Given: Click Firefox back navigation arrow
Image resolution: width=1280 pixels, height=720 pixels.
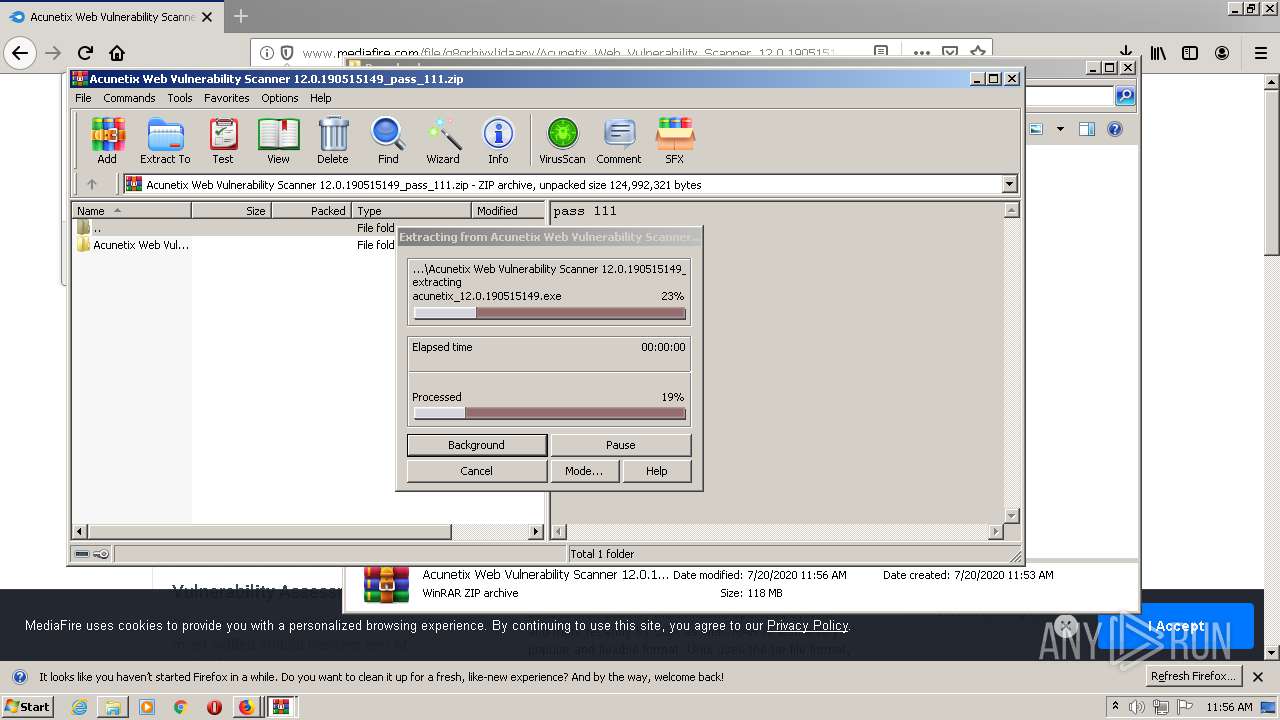Looking at the screenshot, I should pos(20,53).
